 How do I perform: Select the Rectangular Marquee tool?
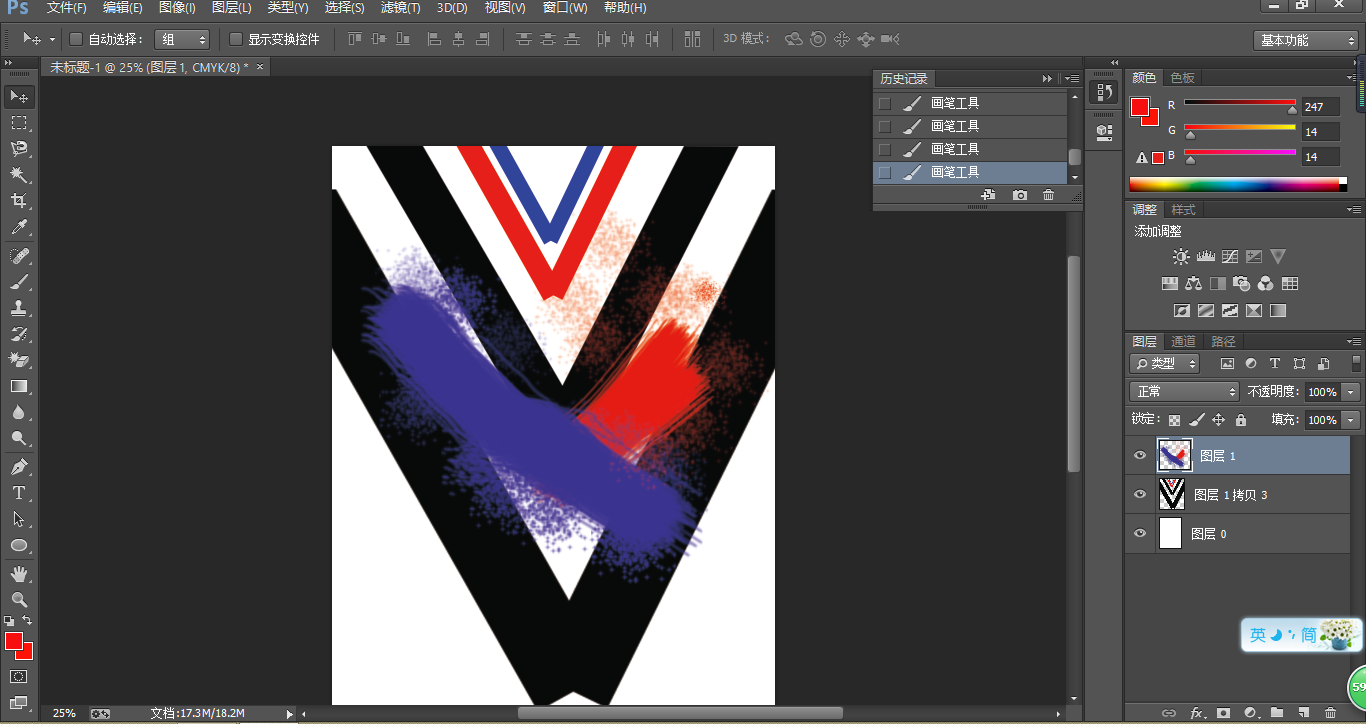pyautogui.click(x=19, y=123)
